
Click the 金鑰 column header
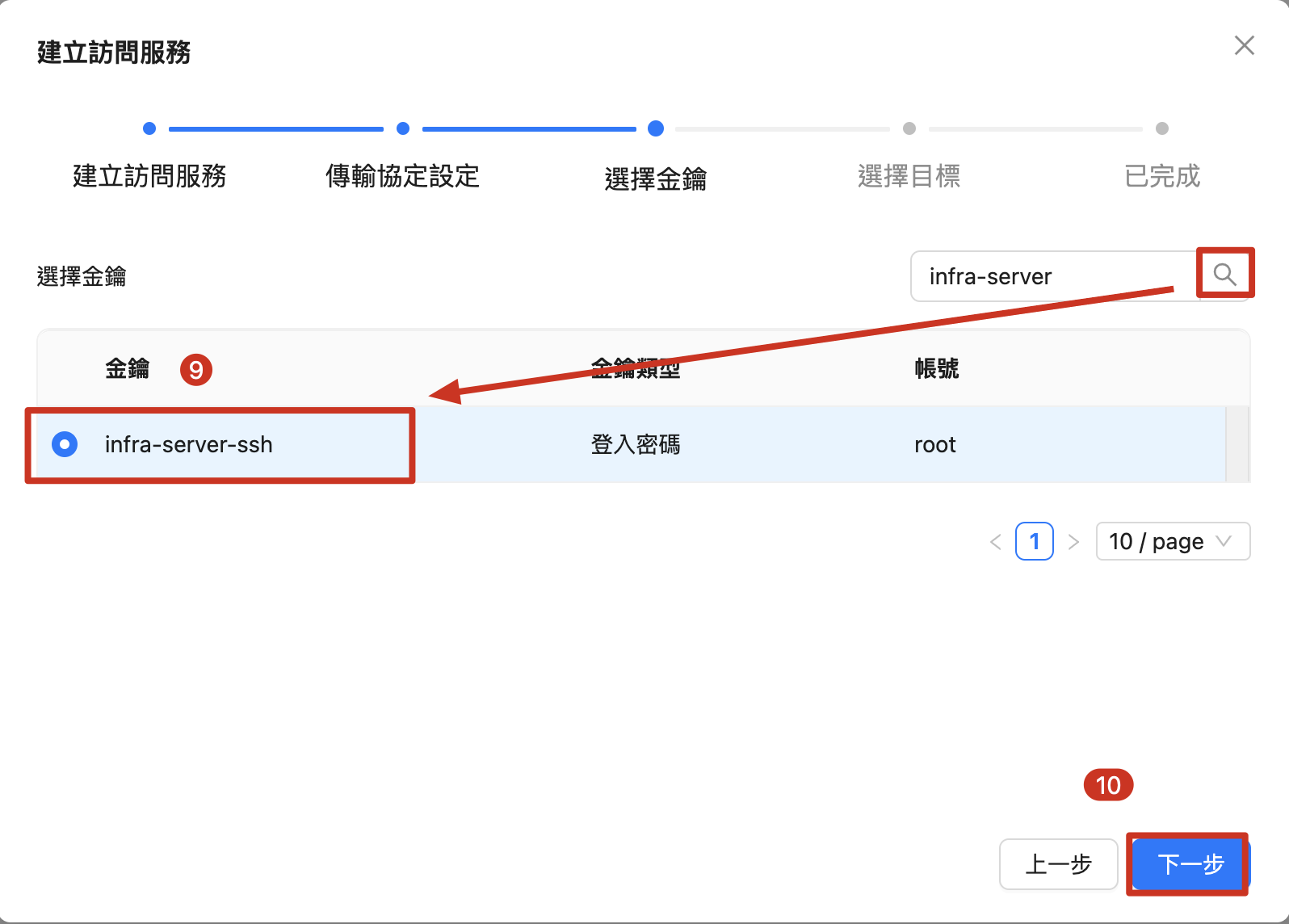tap(128, 369)
